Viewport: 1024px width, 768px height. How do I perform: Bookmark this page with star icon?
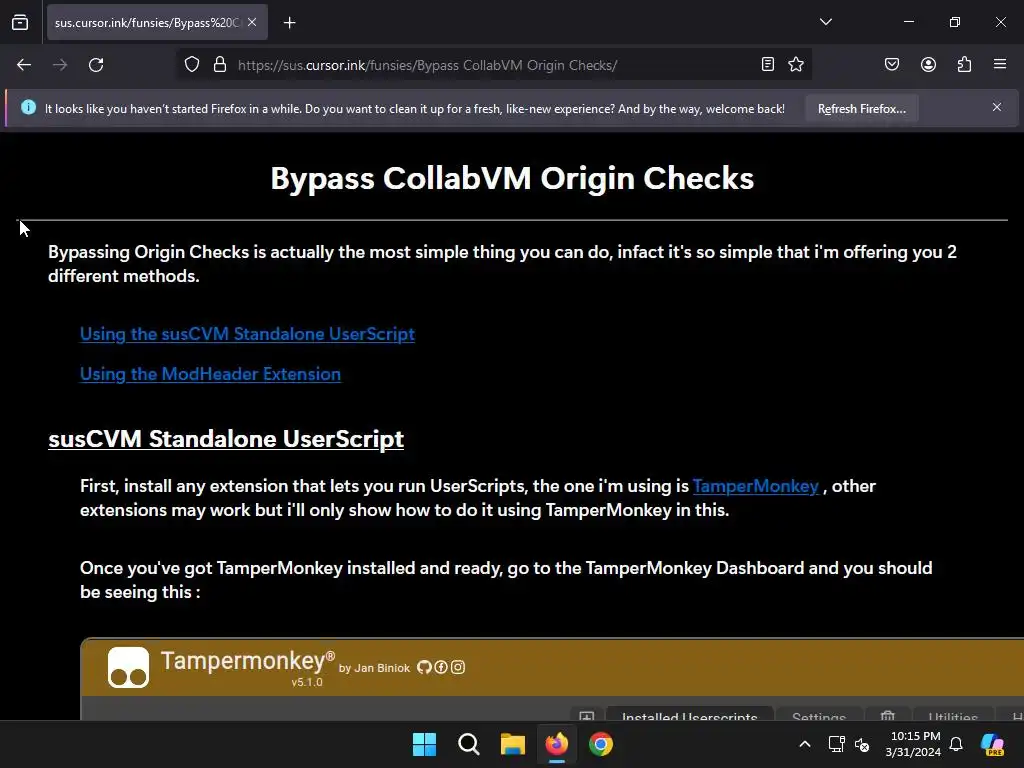795,64
